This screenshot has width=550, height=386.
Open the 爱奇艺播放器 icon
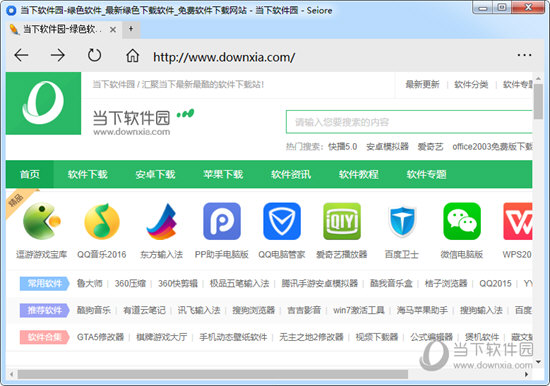coord(342,221)
